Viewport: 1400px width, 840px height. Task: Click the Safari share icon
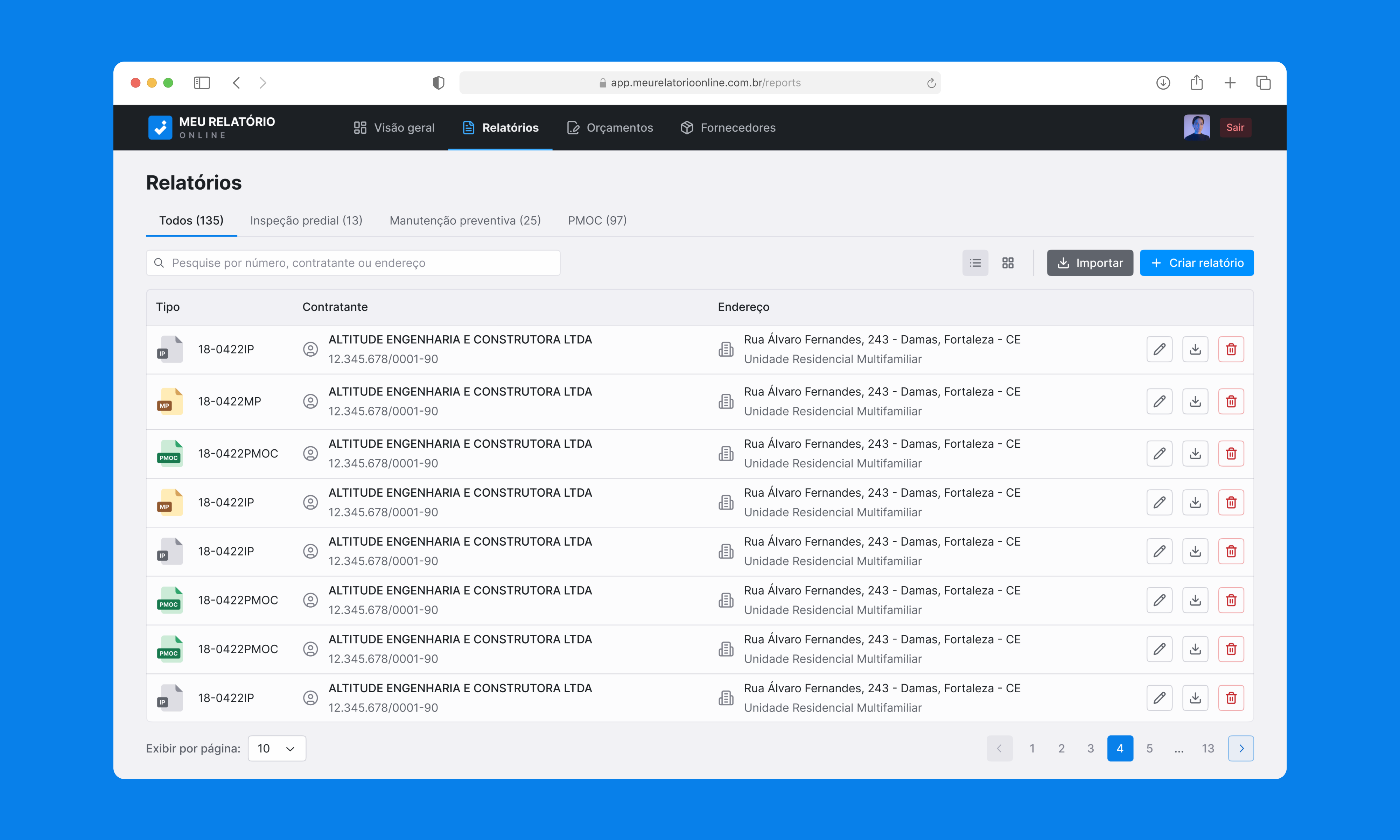(1196, 83)
